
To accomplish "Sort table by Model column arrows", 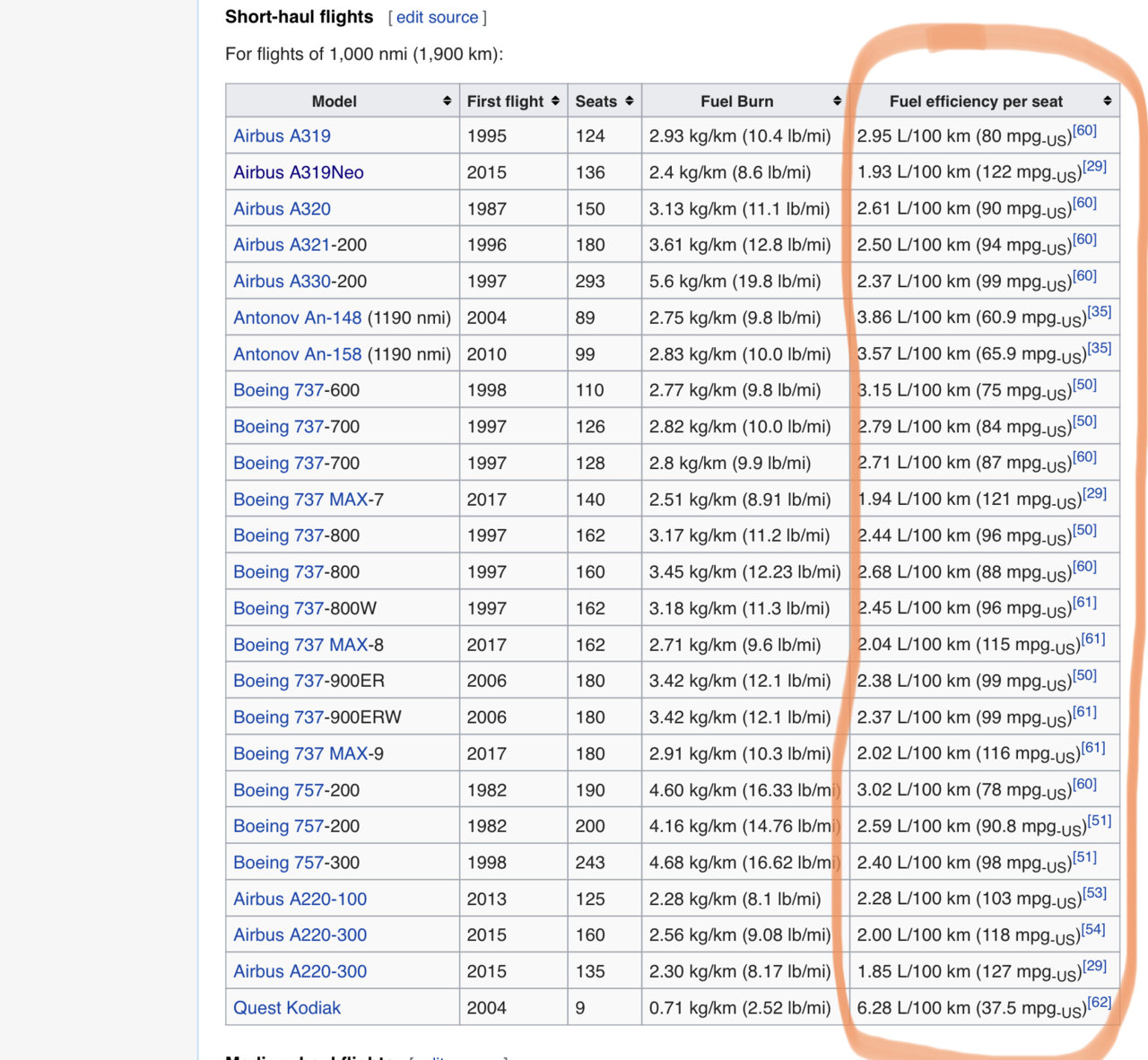I will [447, 101].
